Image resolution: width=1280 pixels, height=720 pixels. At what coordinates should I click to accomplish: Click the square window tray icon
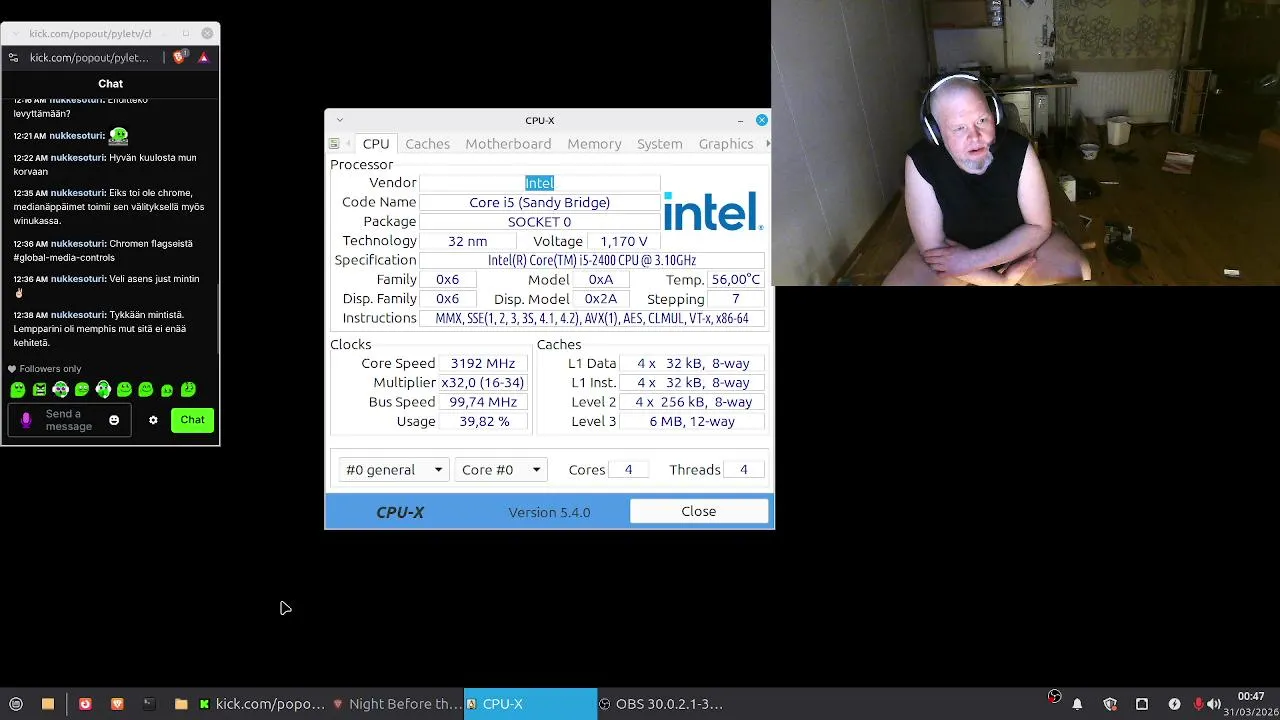pyautogui.click(x=1142, y=704)
